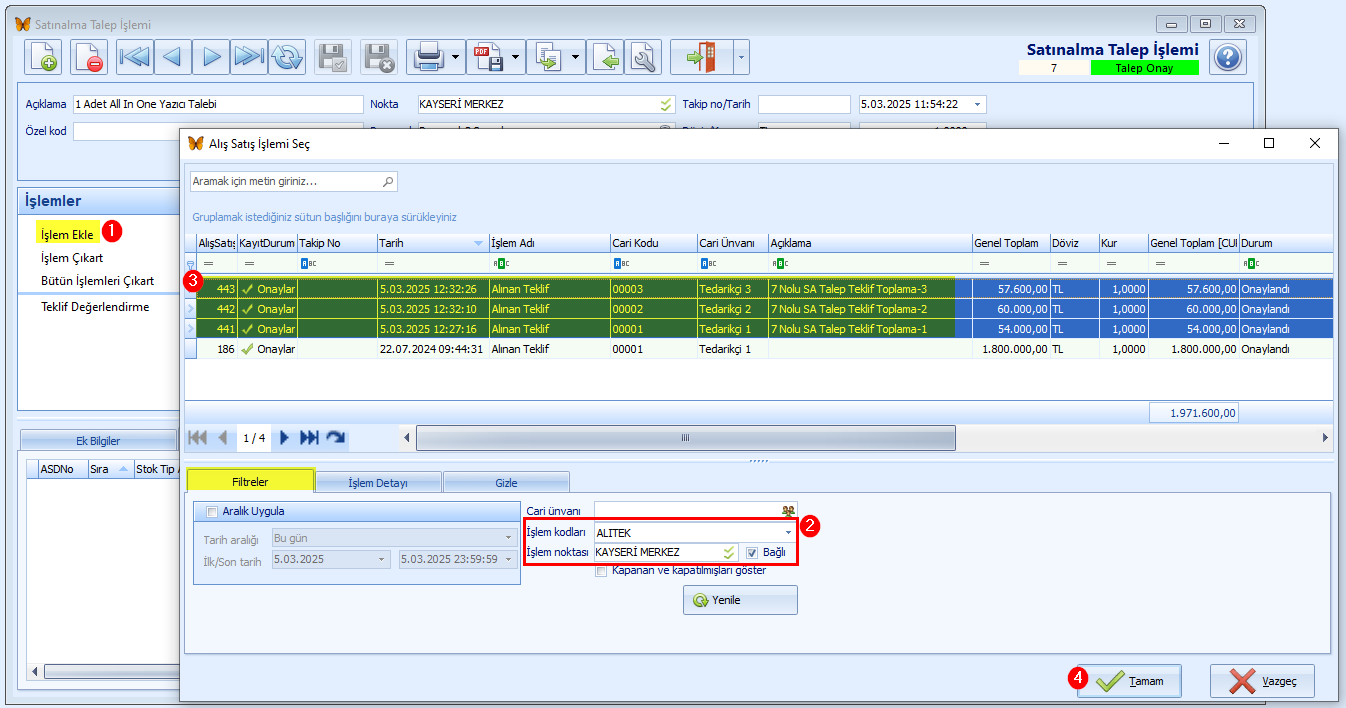The height and width of the screenshot is (708, 1346).
Task: Click the Tamam button
Action: [x=1129, y=681]
